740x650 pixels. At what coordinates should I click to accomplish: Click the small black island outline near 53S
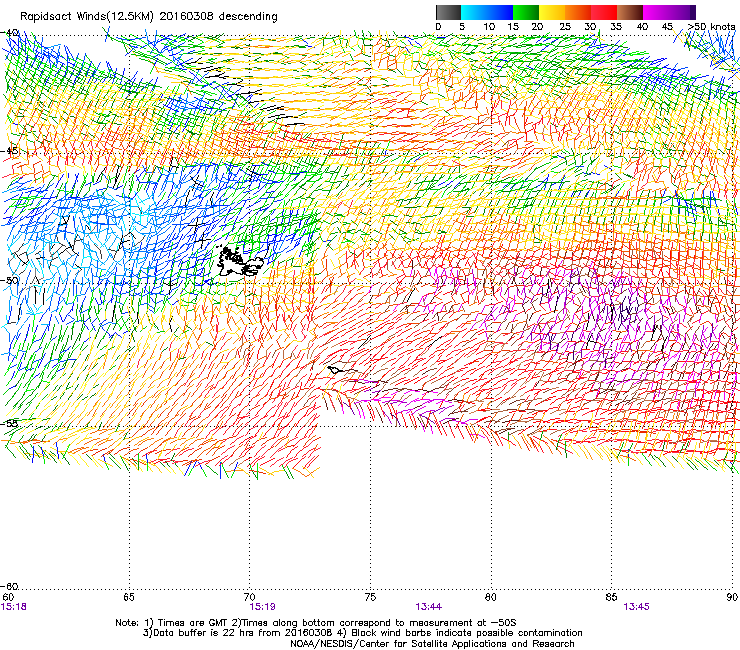(x=336, y=370)
